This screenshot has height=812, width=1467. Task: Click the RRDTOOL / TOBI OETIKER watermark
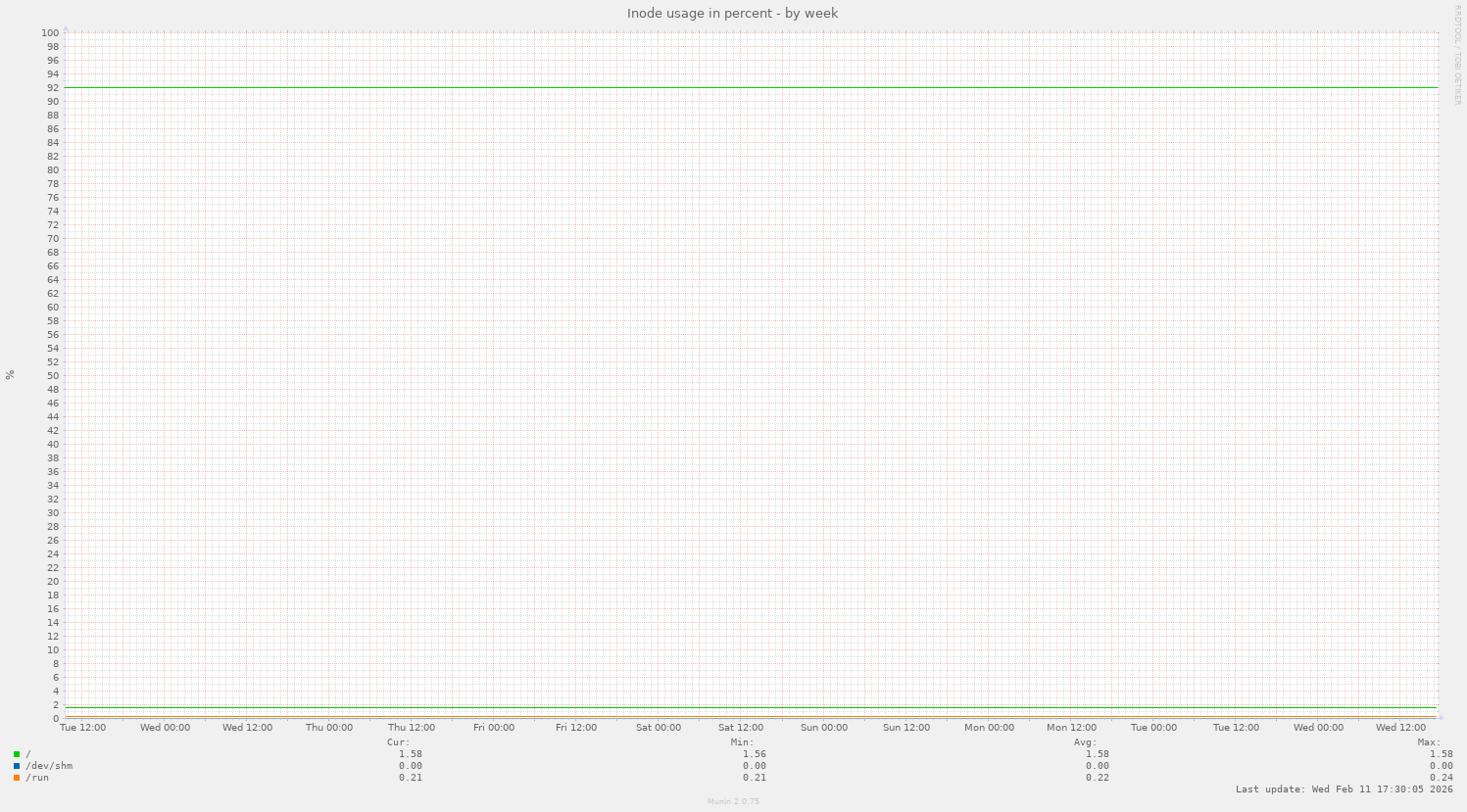point(1457,54)
